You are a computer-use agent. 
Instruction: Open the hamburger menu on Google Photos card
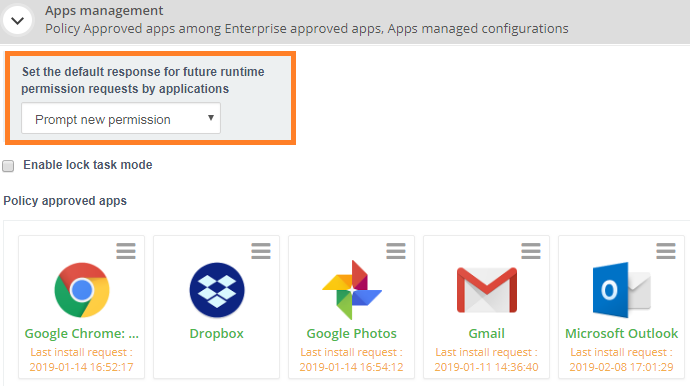click(396, 251)
